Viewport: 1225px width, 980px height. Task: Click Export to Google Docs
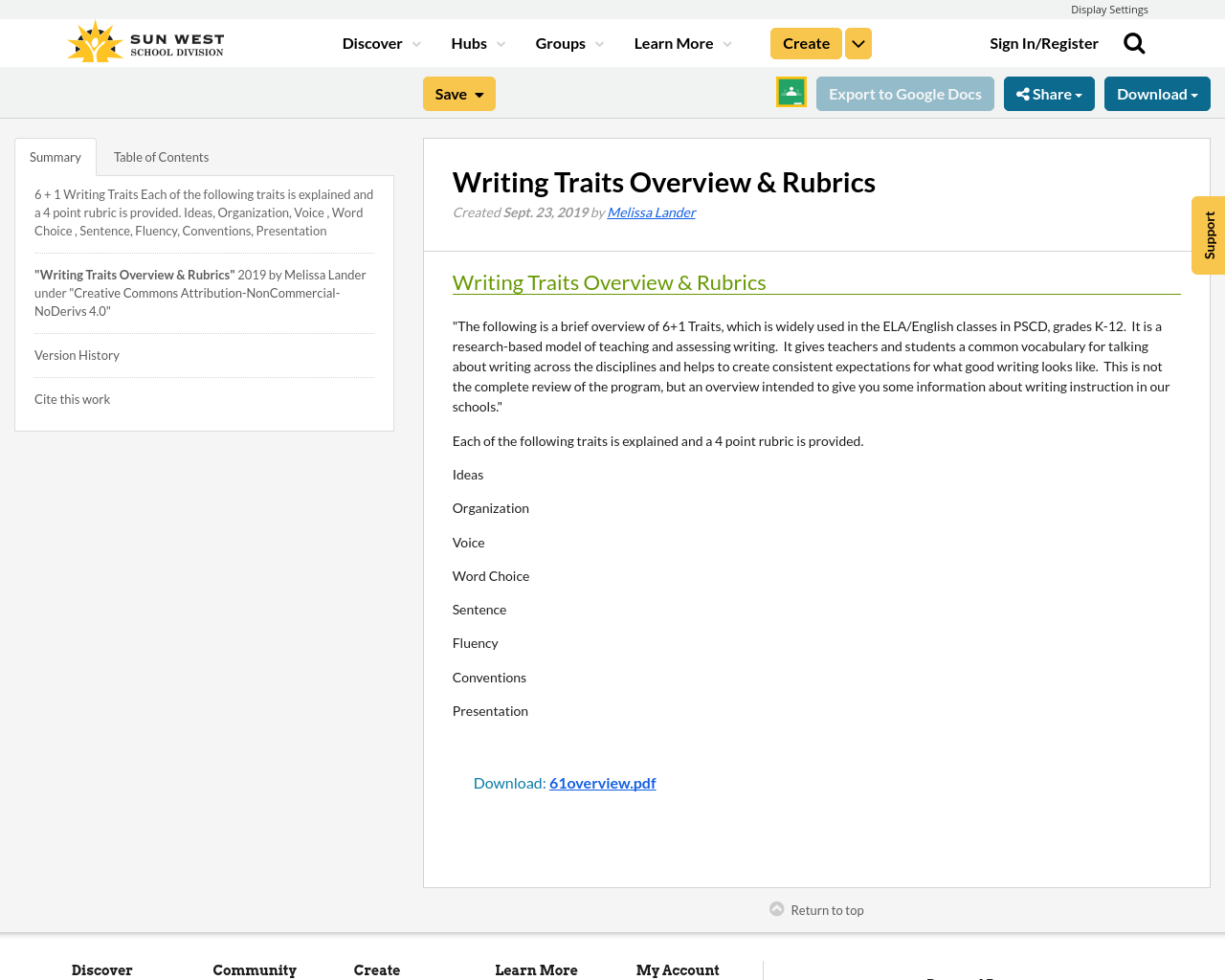click(x=904, y=92)
